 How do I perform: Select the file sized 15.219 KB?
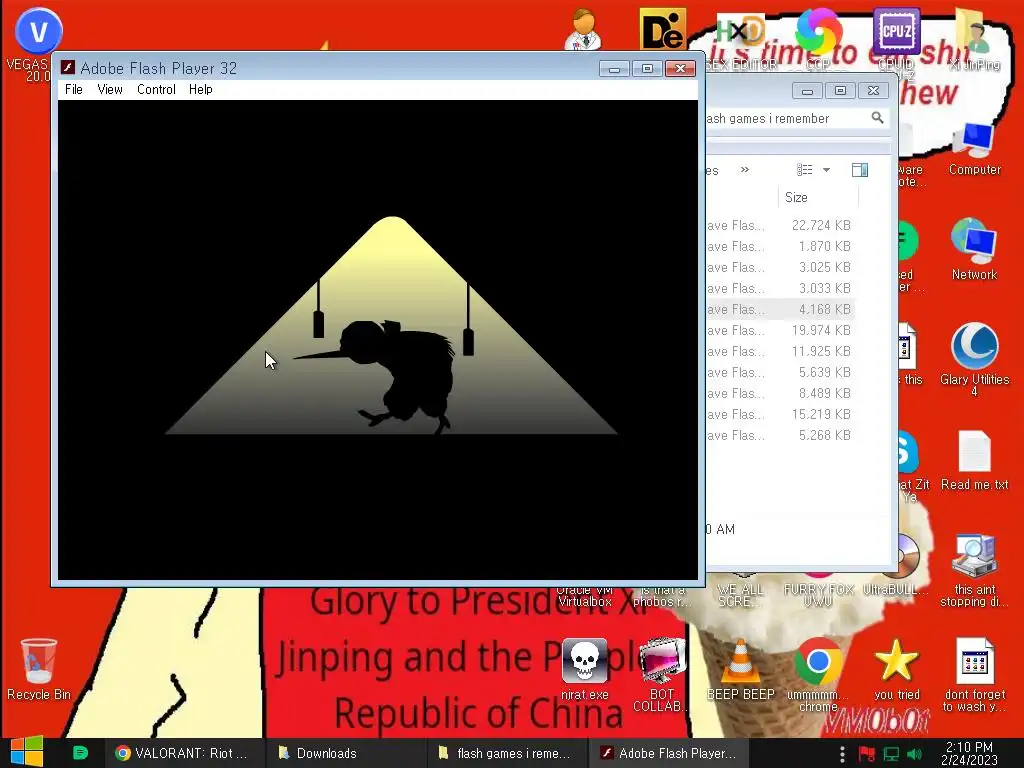coord(780,414)
